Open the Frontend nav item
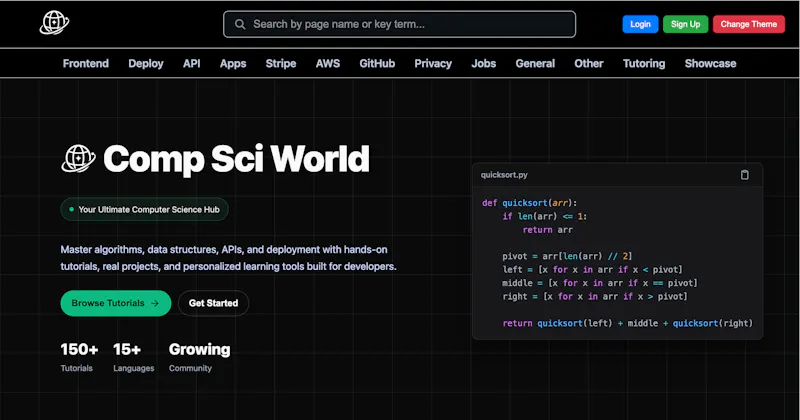 [86, 63]
